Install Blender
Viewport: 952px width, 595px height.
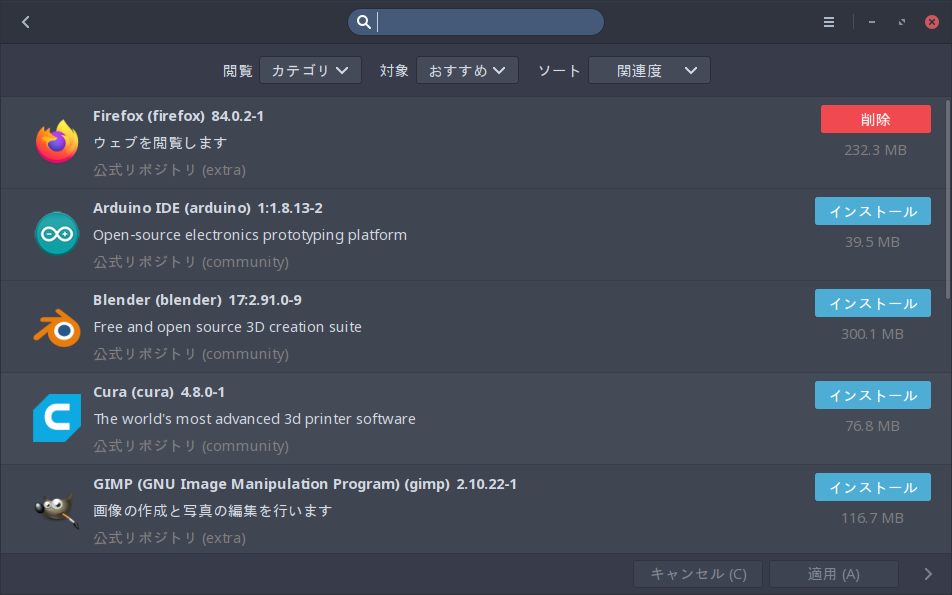[x=872, y=303]
